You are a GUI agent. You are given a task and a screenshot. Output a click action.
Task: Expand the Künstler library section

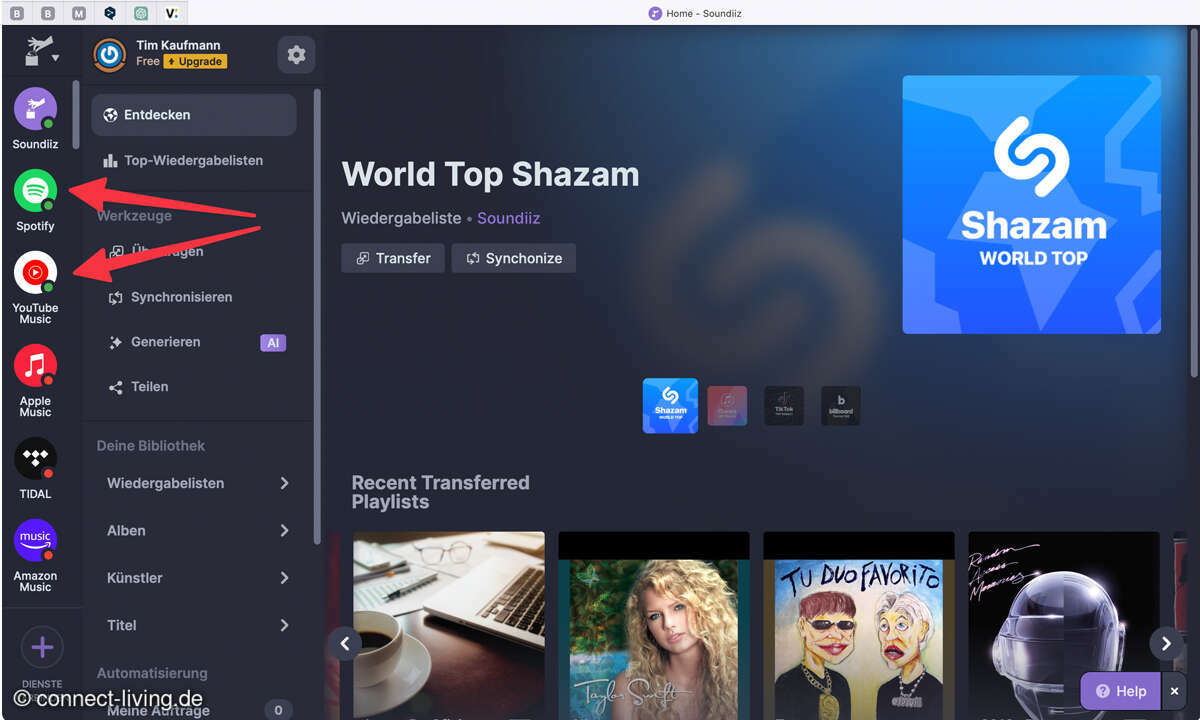(199, 578)
